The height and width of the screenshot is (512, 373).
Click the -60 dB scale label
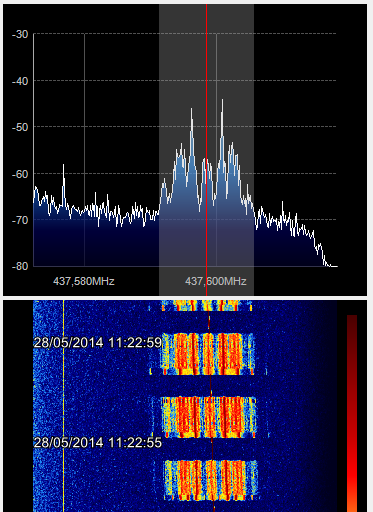(20, 174)
